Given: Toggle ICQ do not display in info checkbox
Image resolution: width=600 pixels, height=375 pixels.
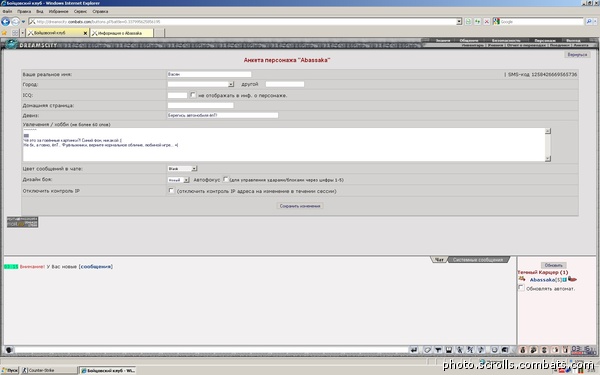Looking at the screenshot, I should pos(193,95).
